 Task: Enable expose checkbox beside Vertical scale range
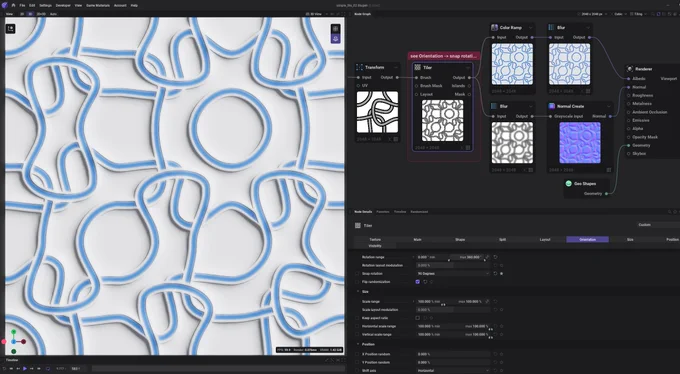click(x=357, y=335)
